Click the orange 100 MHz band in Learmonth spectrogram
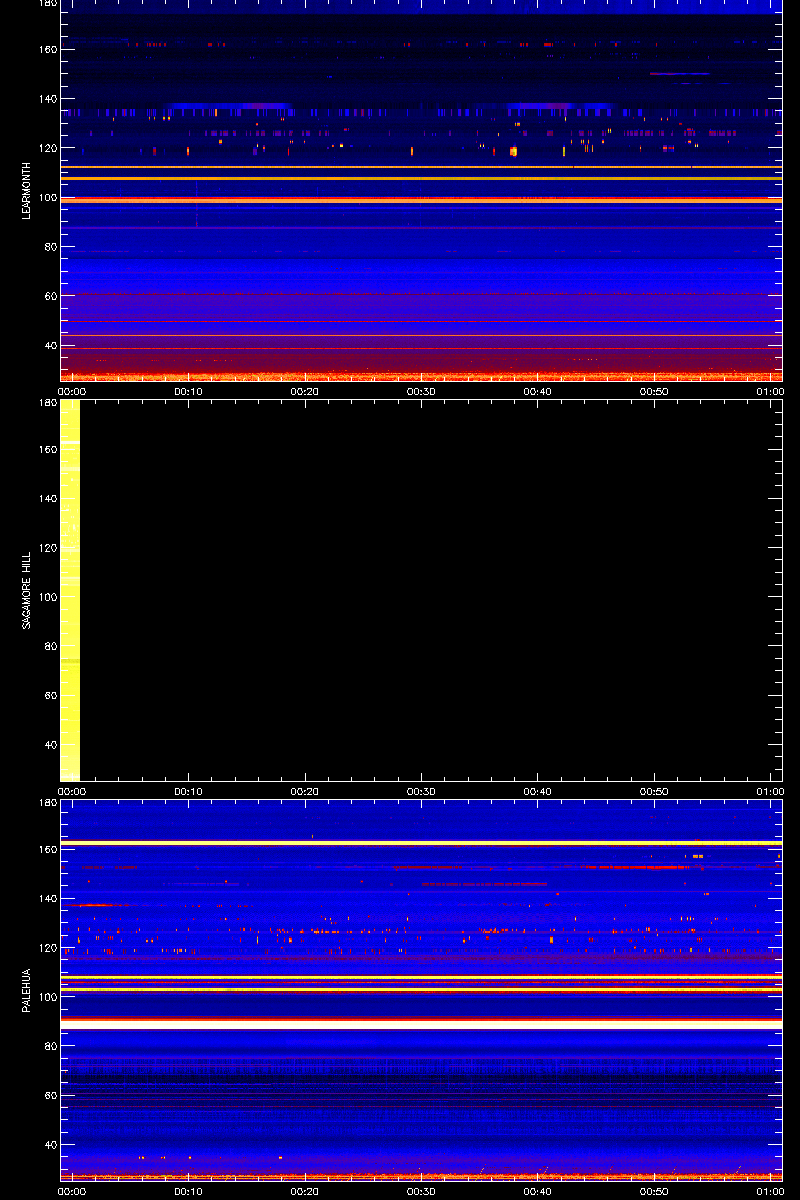This screenshot has height=1200, width=800. pos(421,200)
